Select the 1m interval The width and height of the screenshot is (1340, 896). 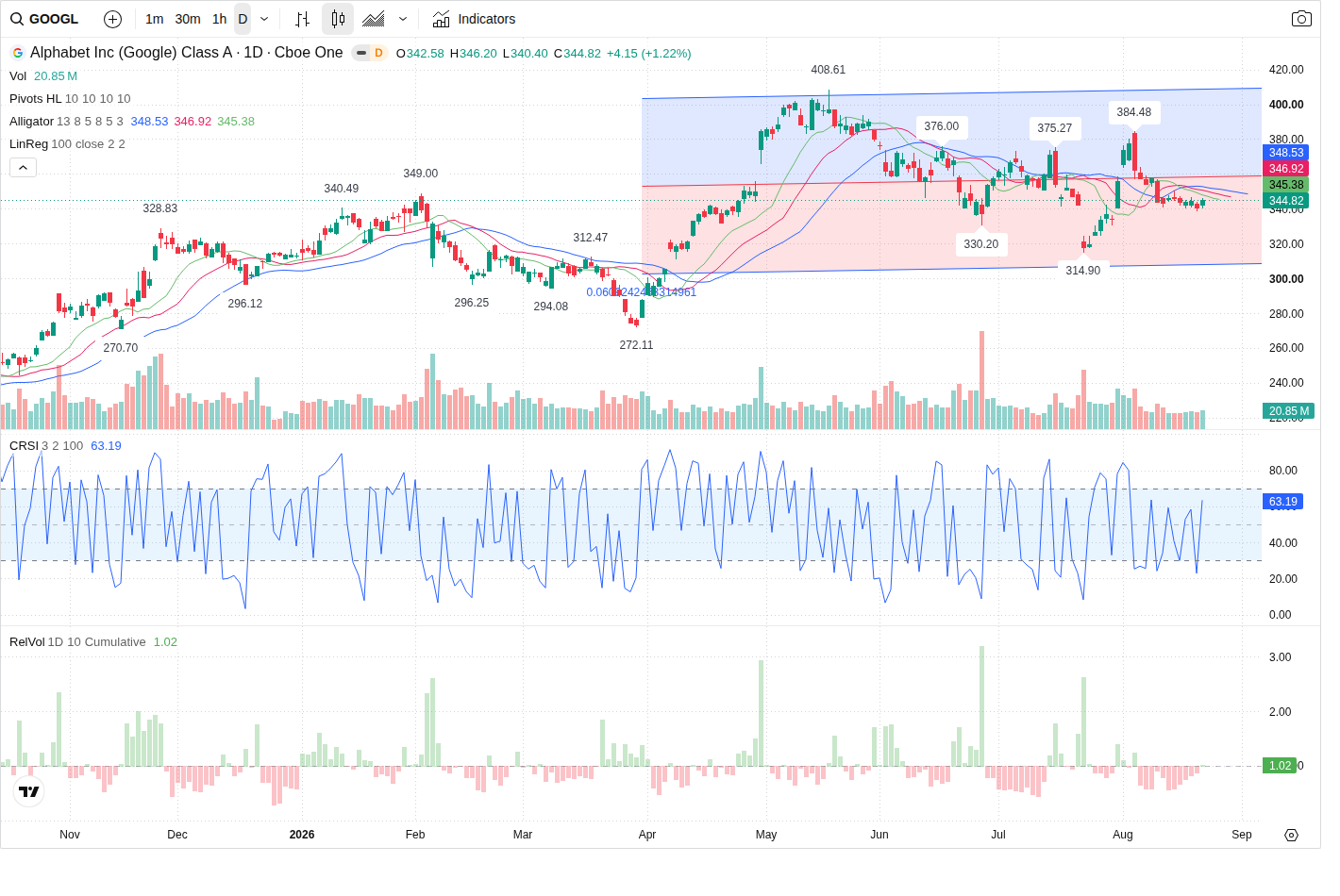(155, 19)
